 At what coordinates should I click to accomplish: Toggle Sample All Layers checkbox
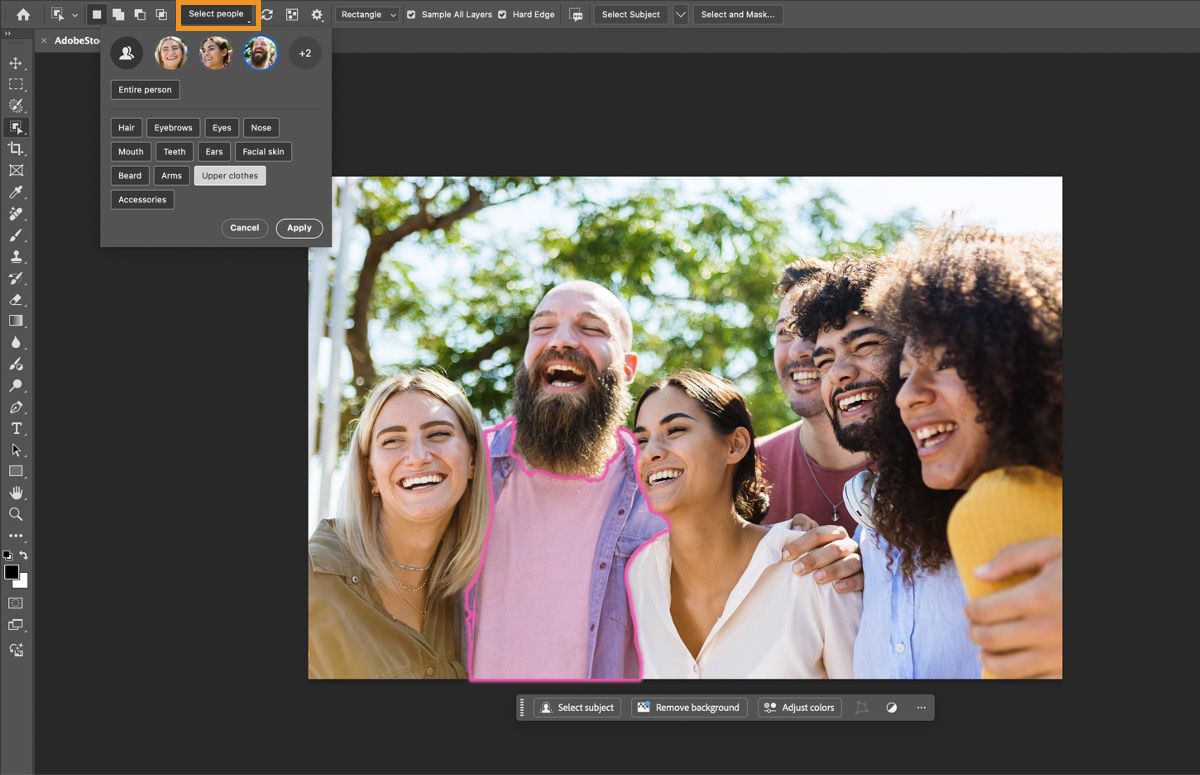(411, 15)
